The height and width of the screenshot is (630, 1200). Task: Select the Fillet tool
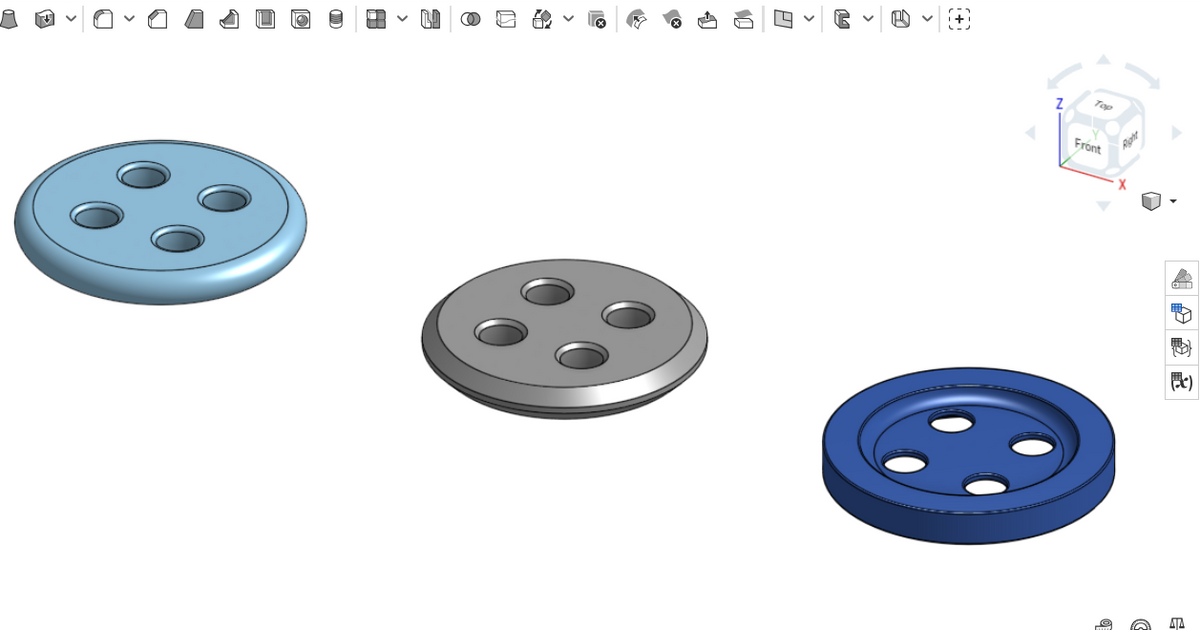pos(103,18)
